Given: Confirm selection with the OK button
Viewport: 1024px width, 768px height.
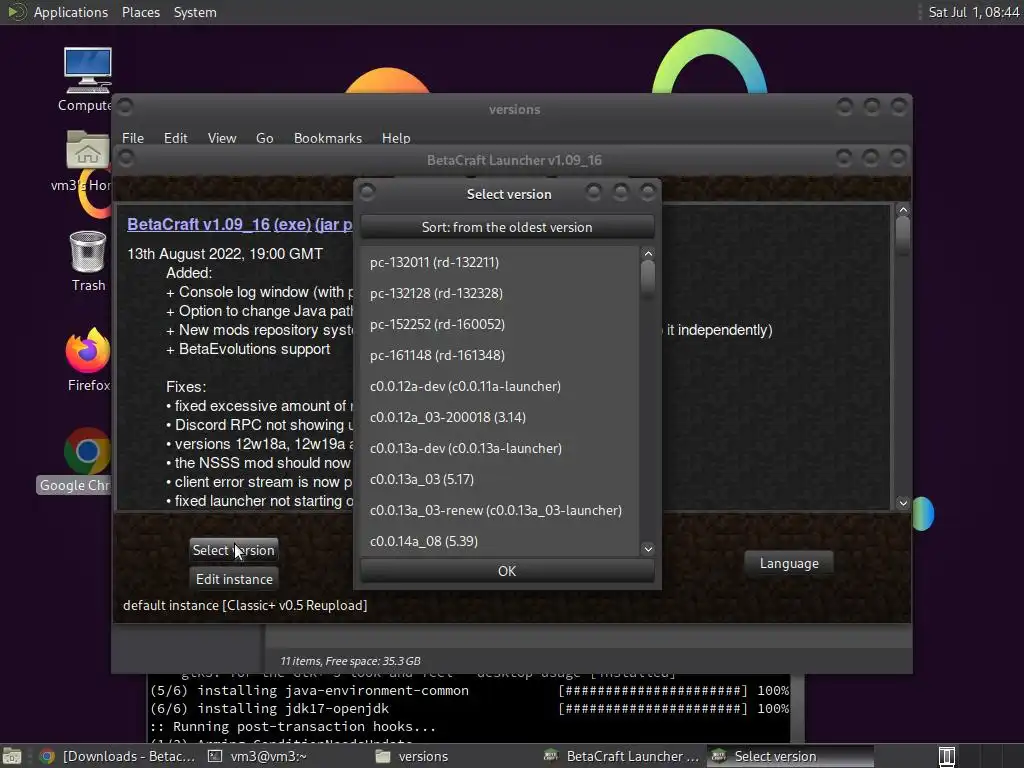Looking at the screenshot, I should 507,571.
